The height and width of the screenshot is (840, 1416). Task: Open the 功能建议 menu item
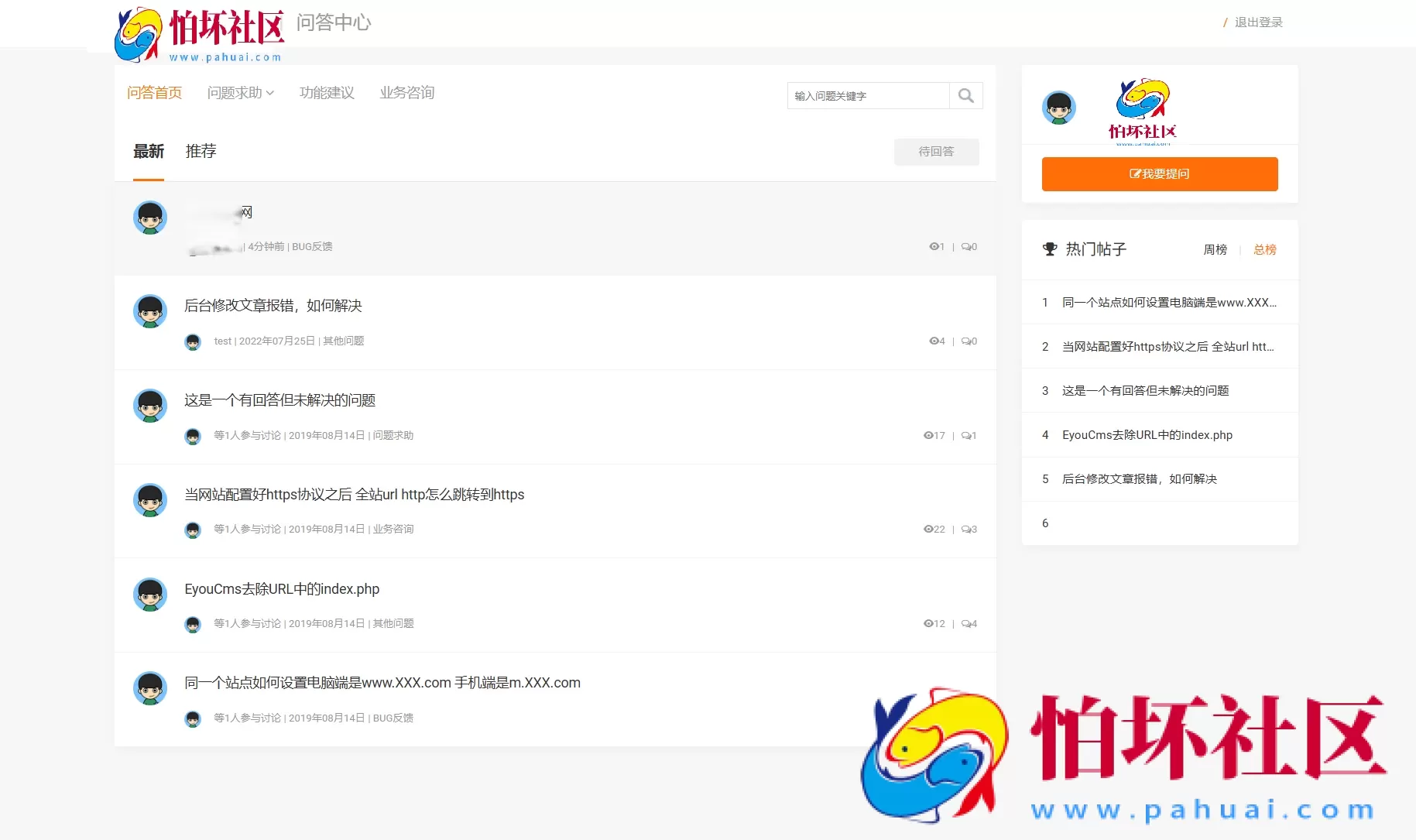pos(326,92)
